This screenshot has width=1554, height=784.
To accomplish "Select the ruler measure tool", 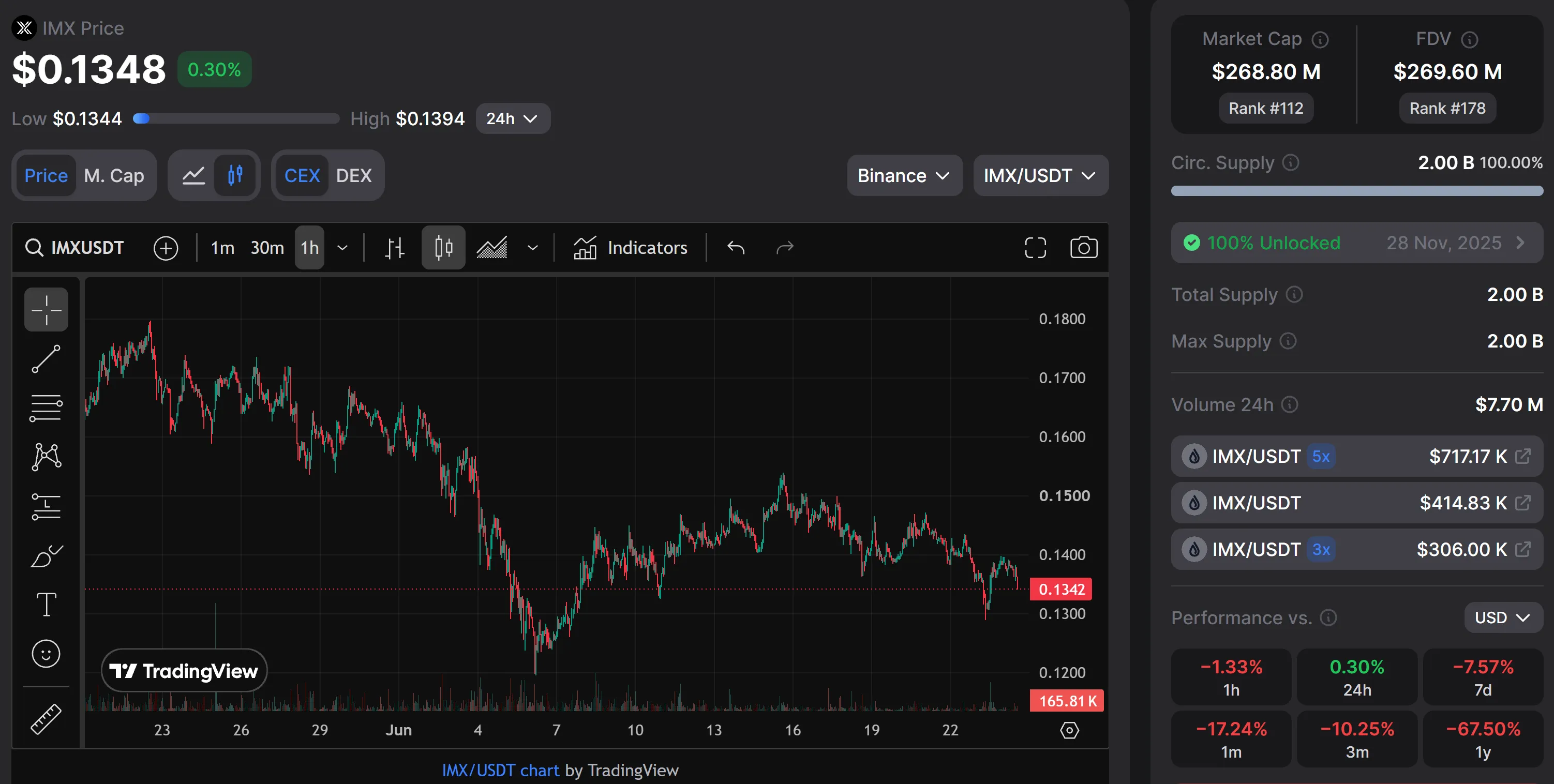I will click(x=46, y=719).
